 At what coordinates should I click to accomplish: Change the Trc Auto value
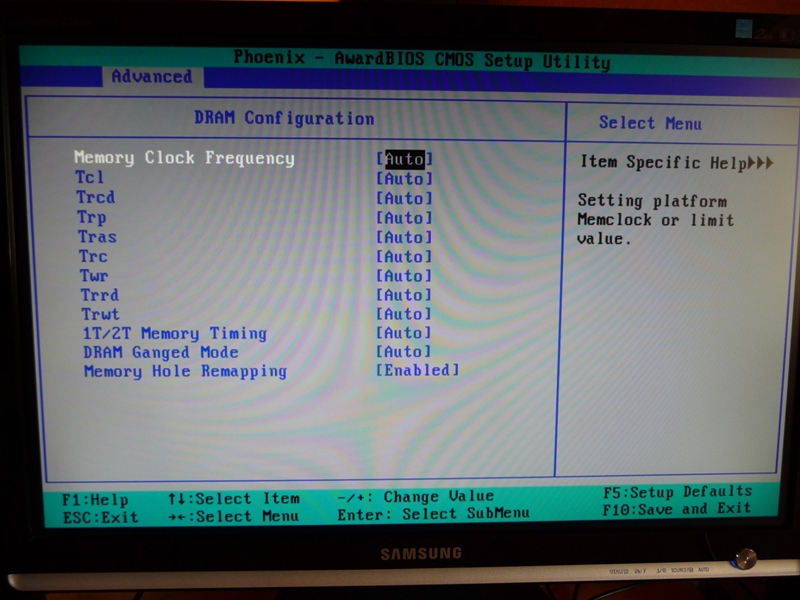click(404, 256)
